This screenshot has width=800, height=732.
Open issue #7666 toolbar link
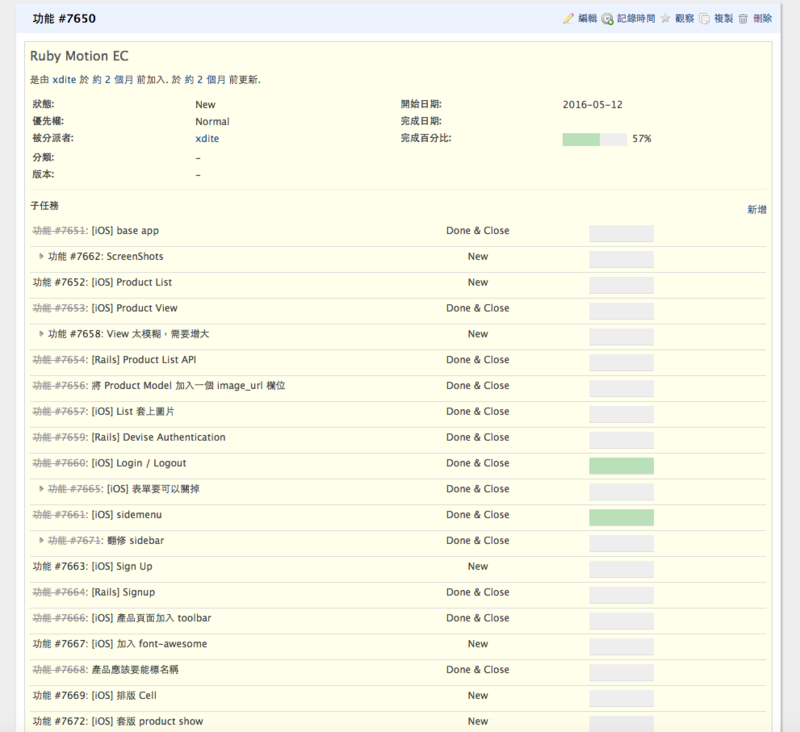coord(60,618)
